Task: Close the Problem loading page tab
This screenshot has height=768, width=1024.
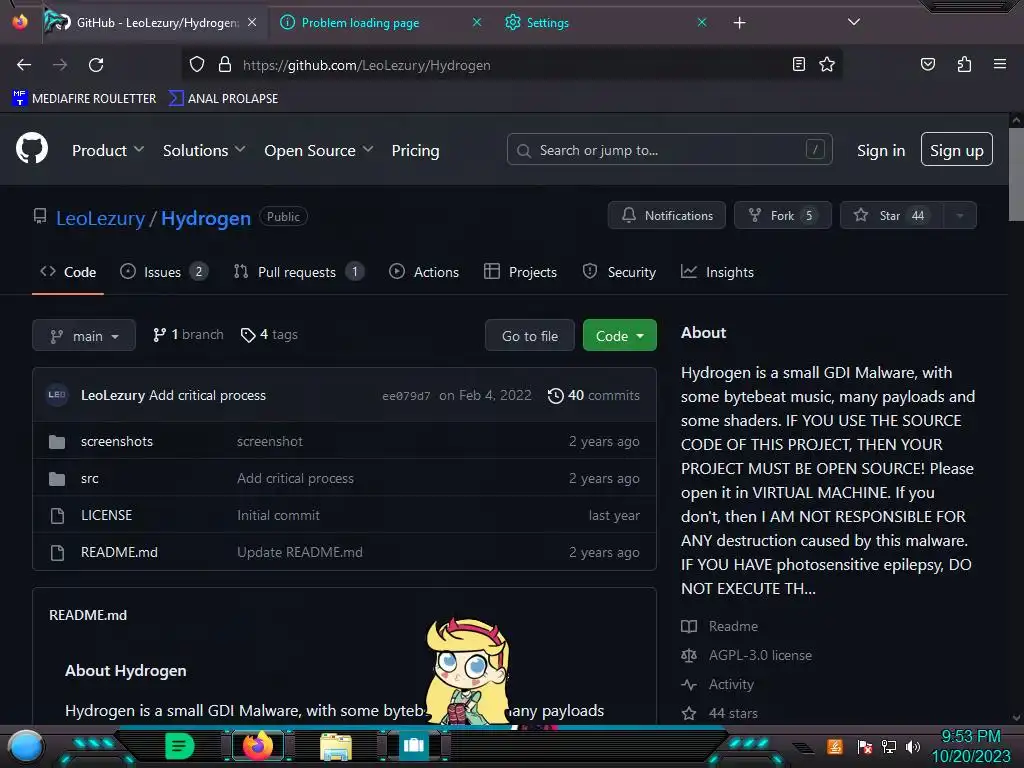Action: (x=477, y=22)
